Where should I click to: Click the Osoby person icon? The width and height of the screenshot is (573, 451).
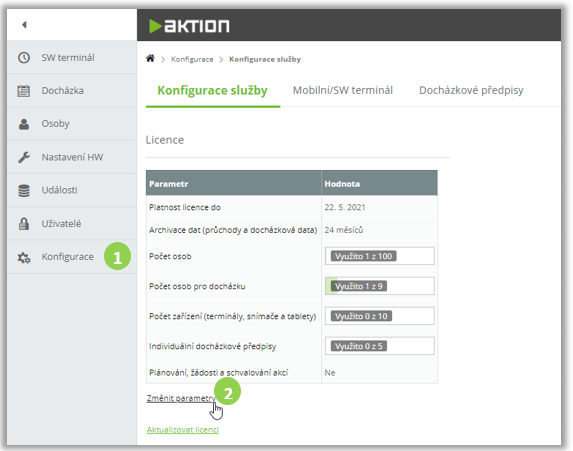(24, 124)
